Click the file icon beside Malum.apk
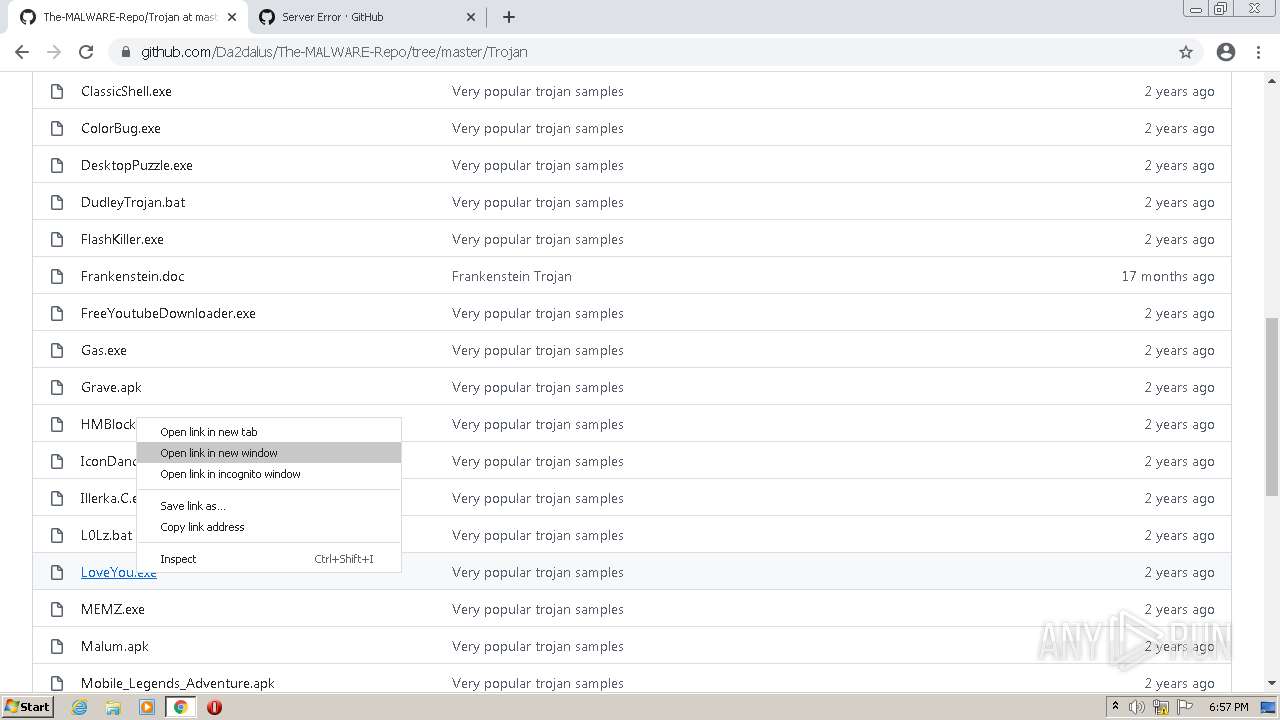 click(57, 646)
